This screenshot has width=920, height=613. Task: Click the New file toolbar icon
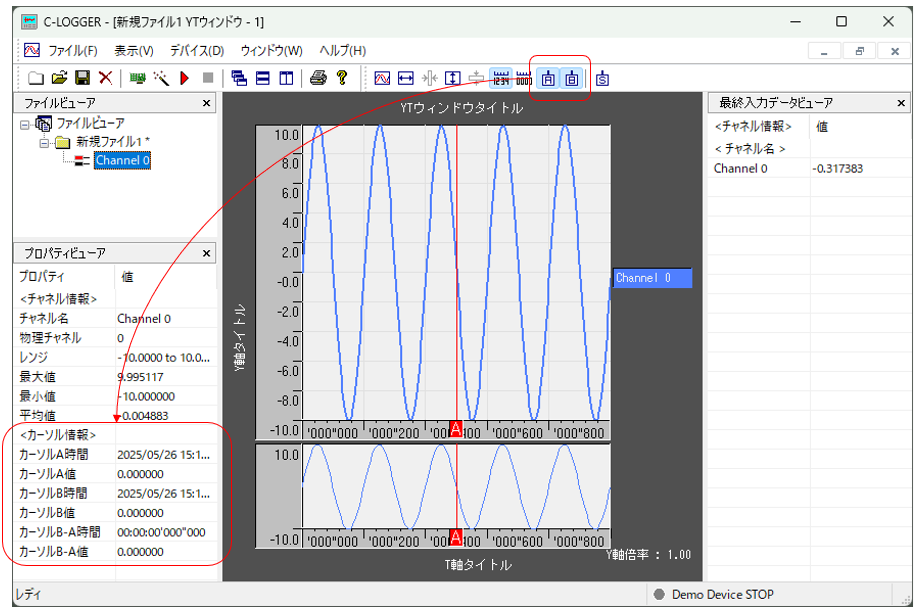click(x=35, y=78)
